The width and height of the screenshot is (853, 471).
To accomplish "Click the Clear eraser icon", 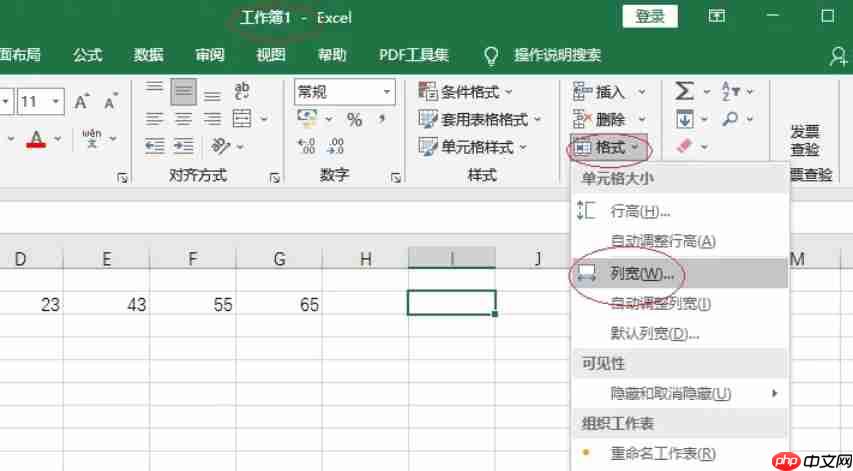I will tap(685, 146).
